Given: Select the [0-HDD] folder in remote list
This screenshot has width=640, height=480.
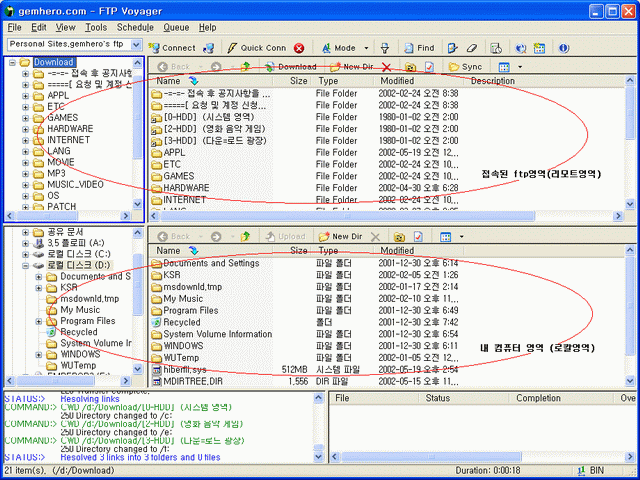Looking at the screenshot, I should click(209, 117).
